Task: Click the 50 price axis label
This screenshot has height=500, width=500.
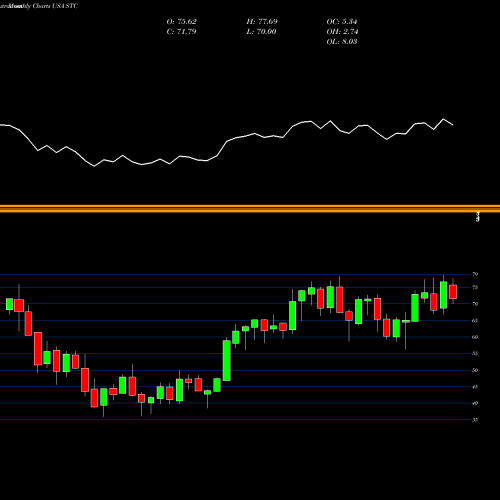Action: click(475, 370)
